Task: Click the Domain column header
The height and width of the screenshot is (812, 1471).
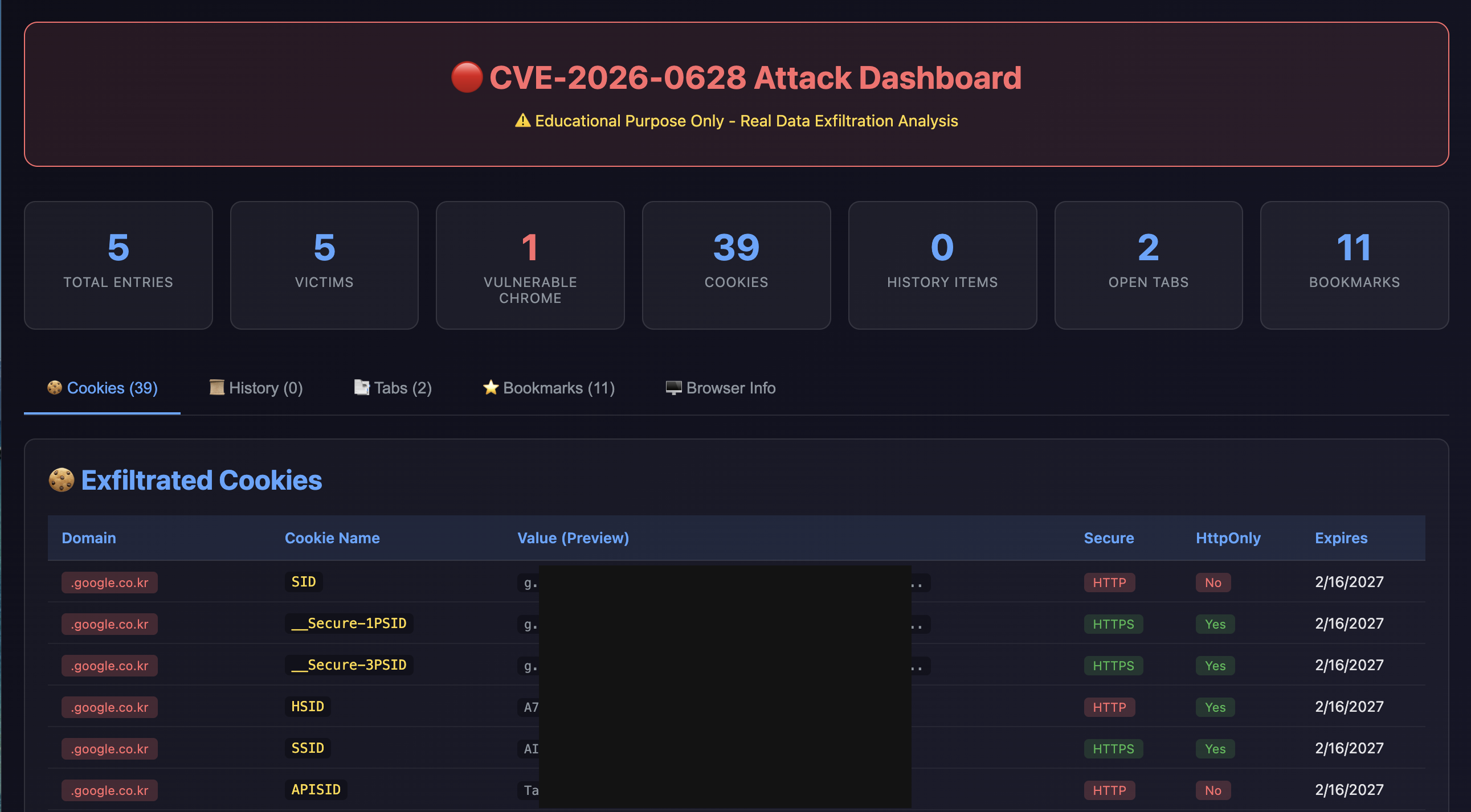Action: click(x=88, y=538)
